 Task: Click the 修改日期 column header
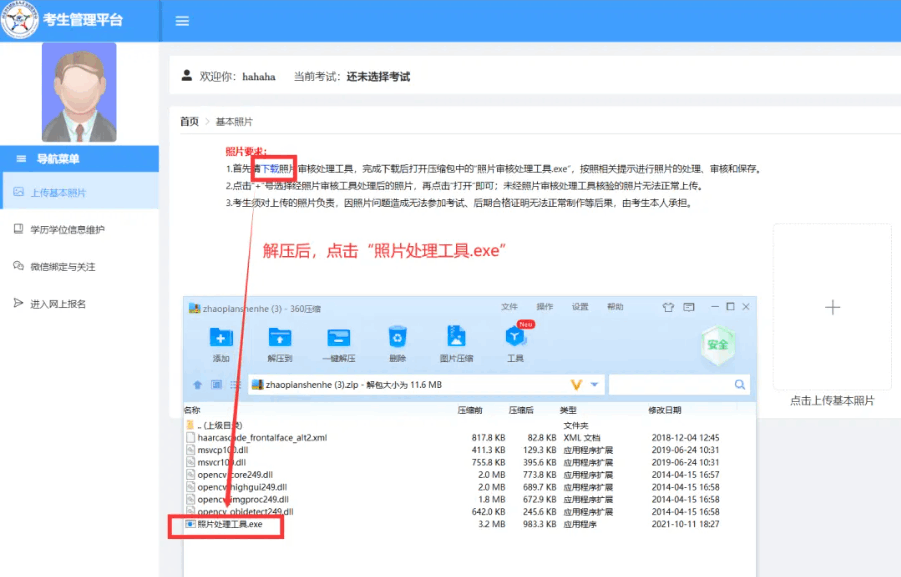point(664,410)
